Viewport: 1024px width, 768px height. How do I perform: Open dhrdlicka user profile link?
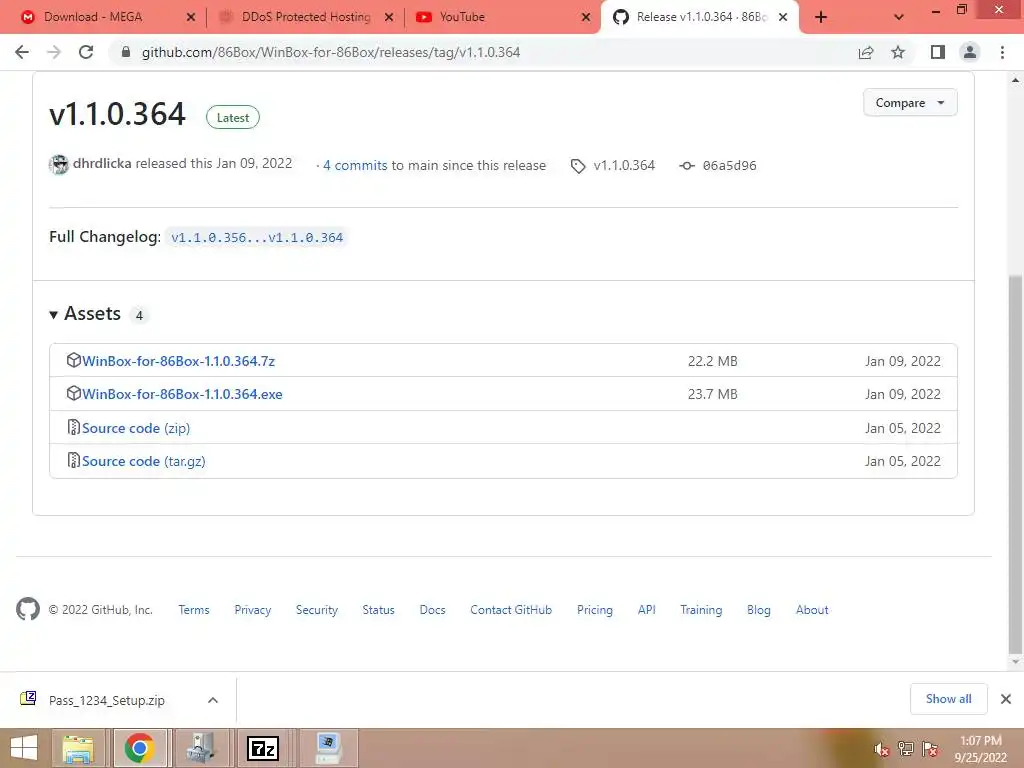coord(102,163)
